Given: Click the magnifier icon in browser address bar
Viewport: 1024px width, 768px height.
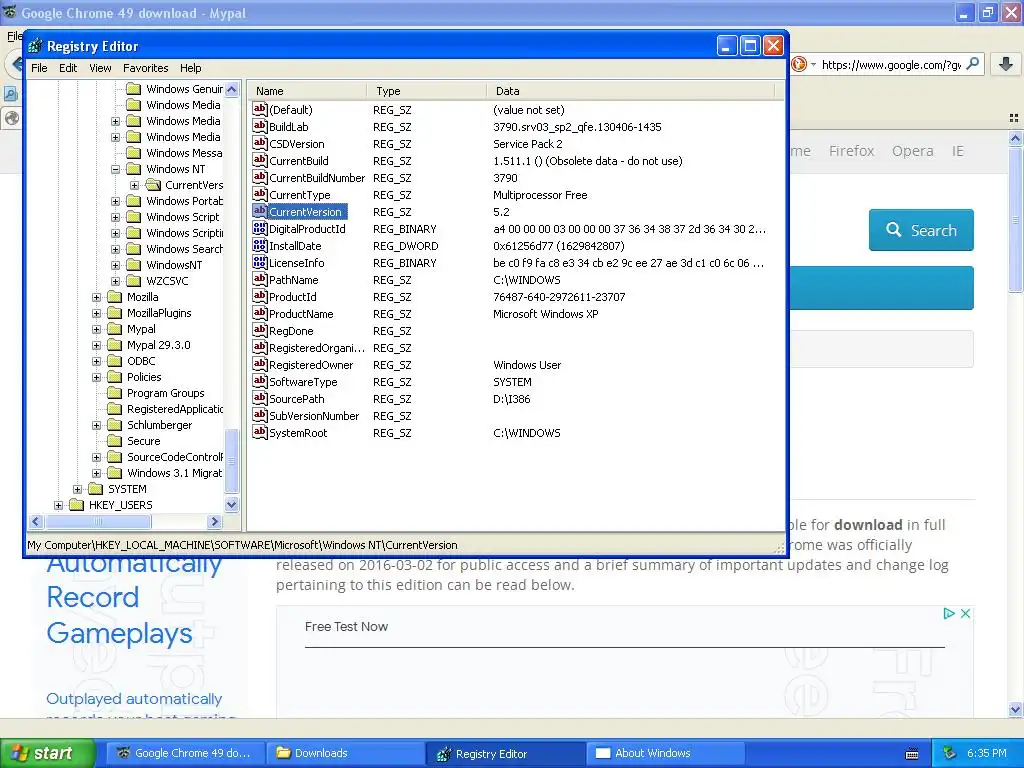Looking at the screenshot, I should click(972, 64).
